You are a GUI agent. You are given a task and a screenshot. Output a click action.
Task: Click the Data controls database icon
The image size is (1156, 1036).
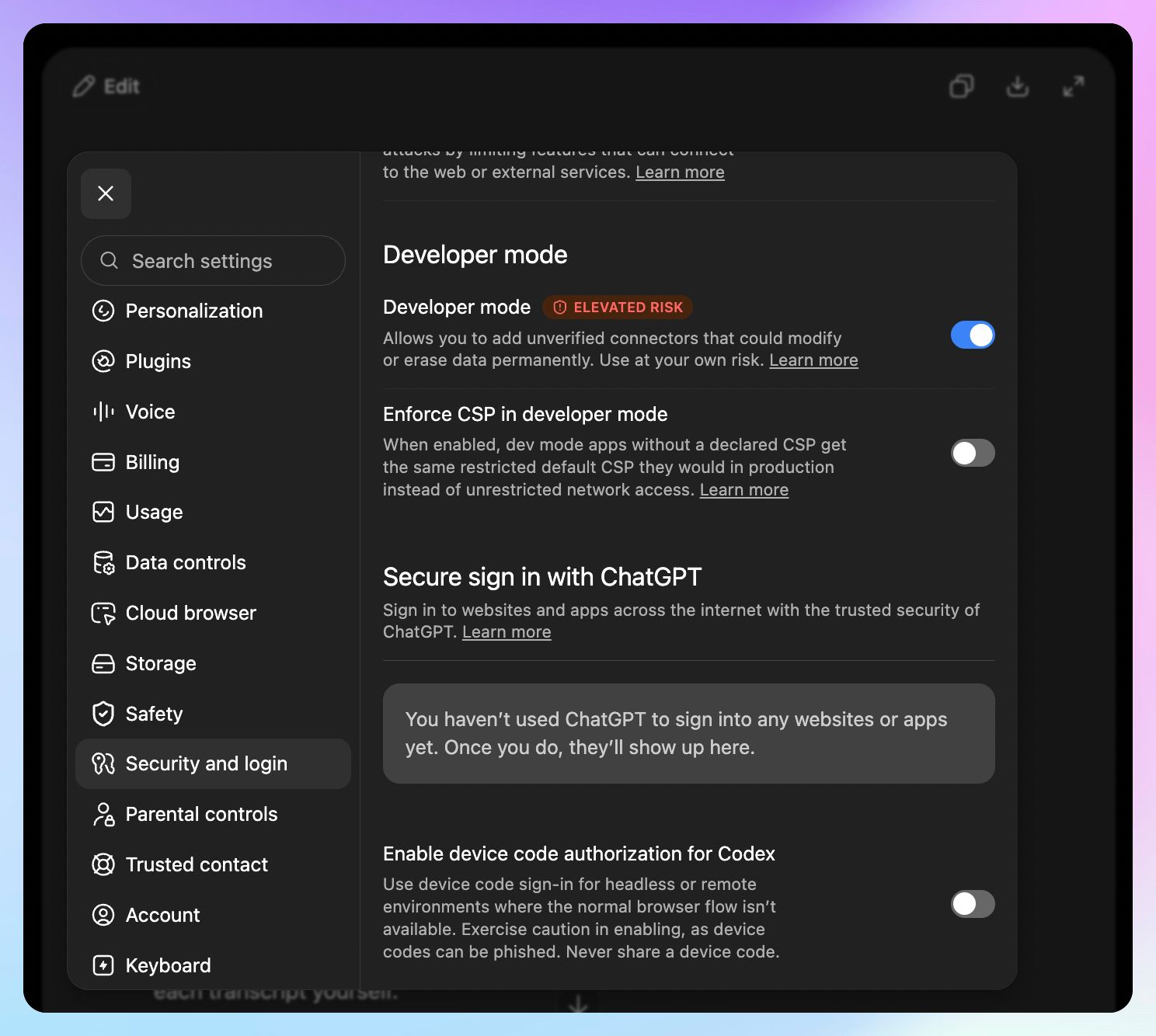pos(103,562)
